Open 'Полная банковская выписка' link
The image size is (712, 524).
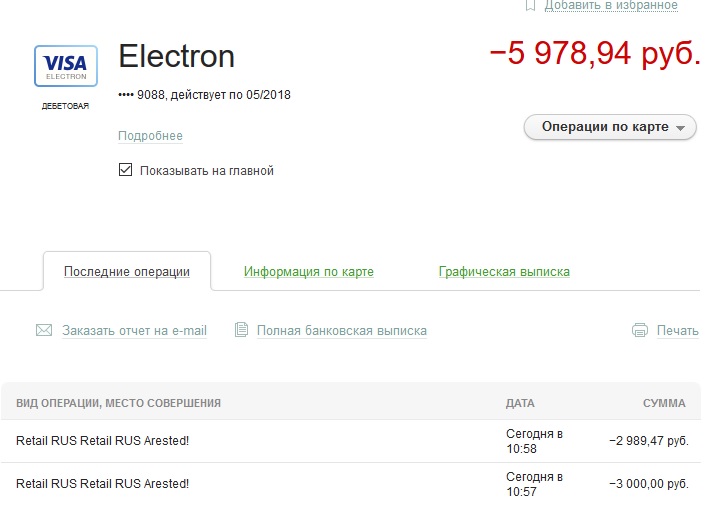pos(342,331)
